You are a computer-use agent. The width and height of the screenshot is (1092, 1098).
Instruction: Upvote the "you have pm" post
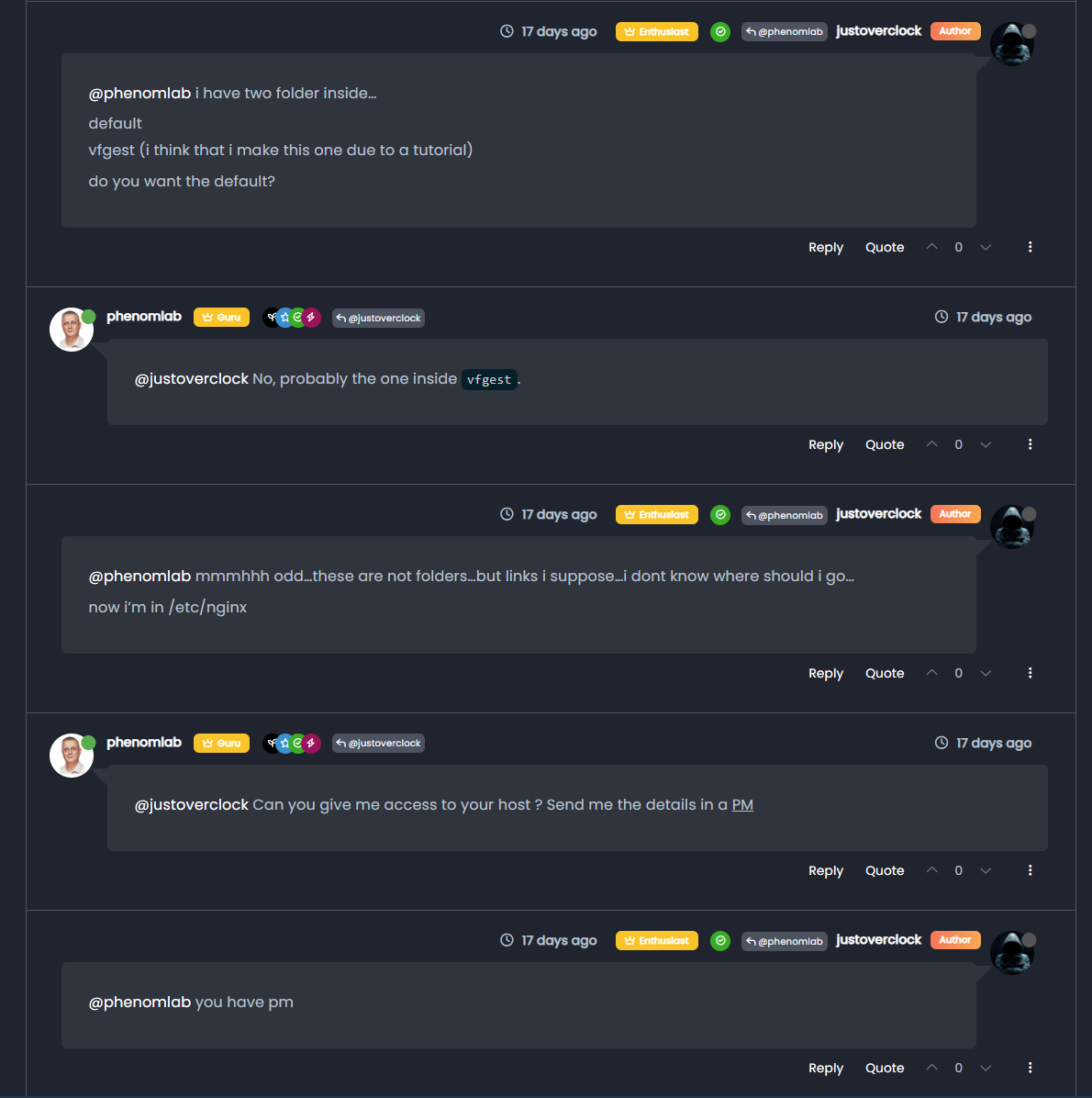click(932, 1068)
